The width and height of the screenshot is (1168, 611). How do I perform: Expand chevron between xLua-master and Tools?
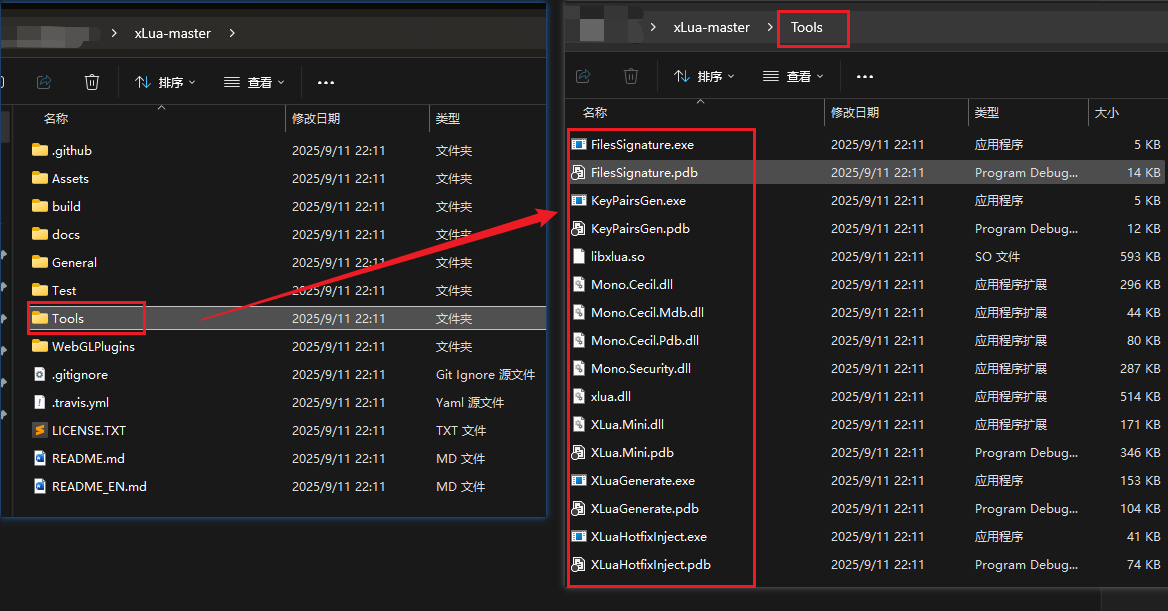point(770,28)
